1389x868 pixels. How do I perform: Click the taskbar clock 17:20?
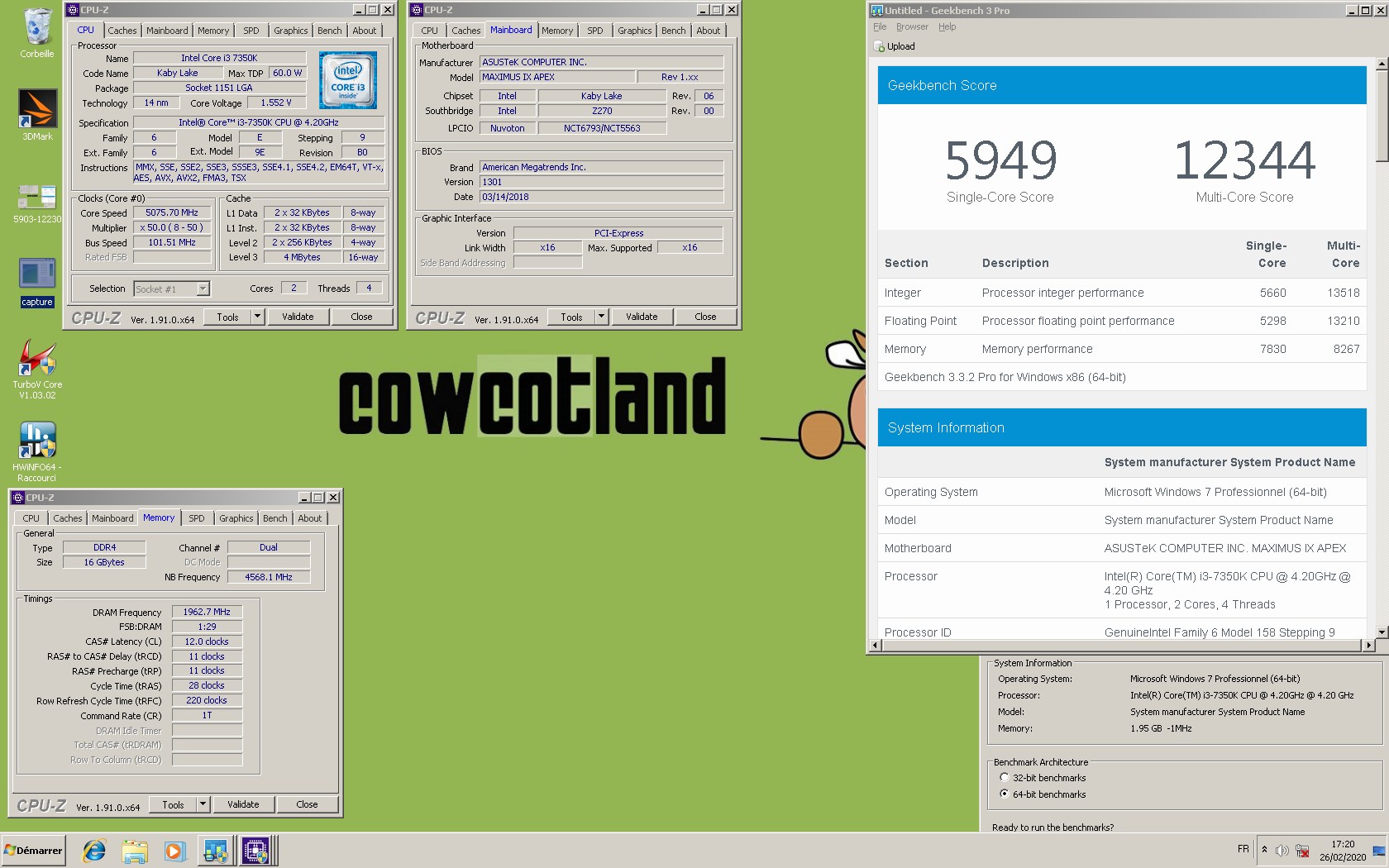[1343, 844]
